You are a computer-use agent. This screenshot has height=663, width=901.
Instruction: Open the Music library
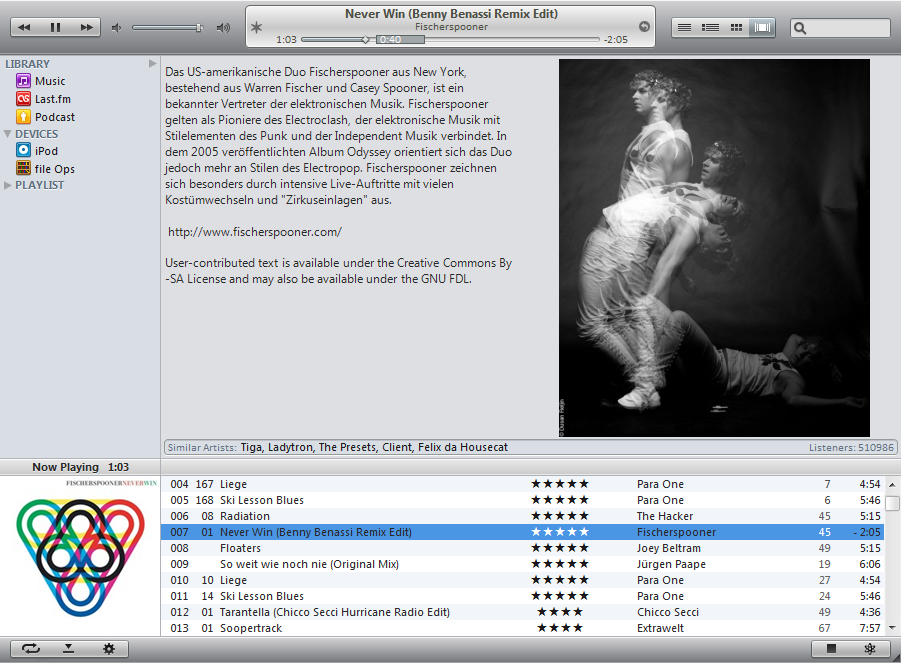tap(50, 81)
